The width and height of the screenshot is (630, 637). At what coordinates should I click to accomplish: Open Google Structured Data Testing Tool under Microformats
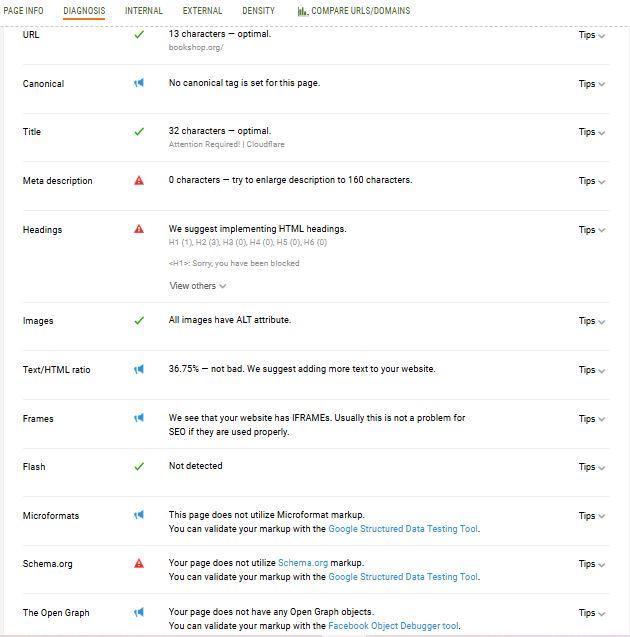click(x=403, y=529)
